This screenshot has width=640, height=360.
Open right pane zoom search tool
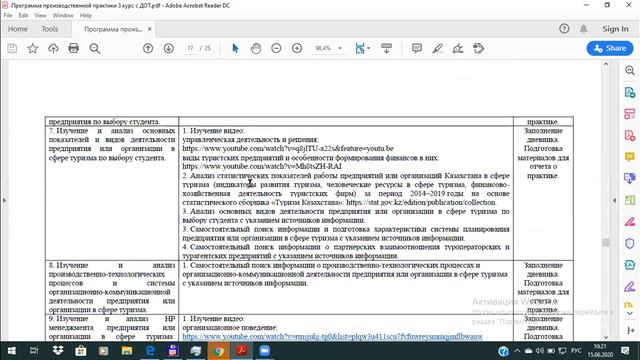(x=630, y=71)
